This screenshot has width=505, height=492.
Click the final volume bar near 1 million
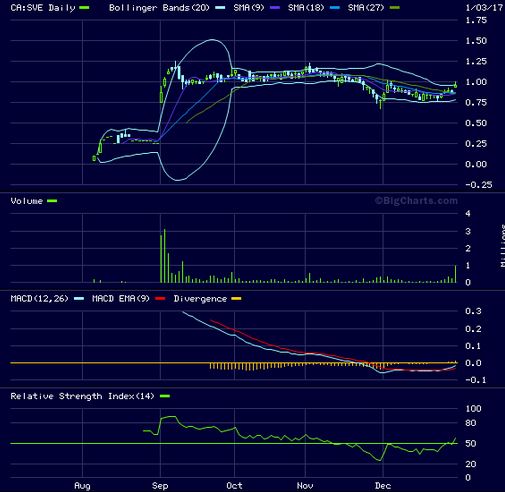pos(456,274)
